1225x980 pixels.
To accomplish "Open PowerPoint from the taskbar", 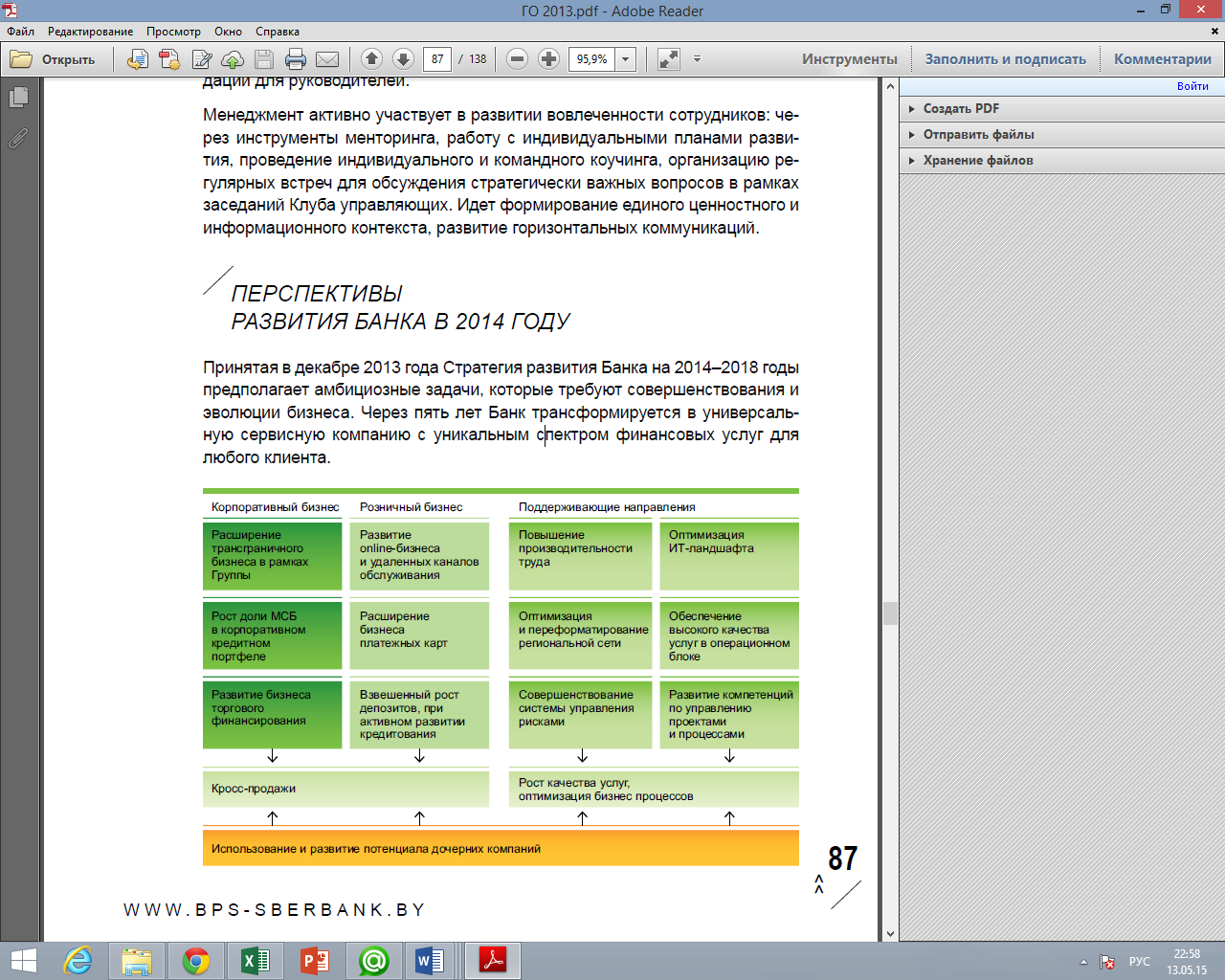I will click(x=315, y=961).
